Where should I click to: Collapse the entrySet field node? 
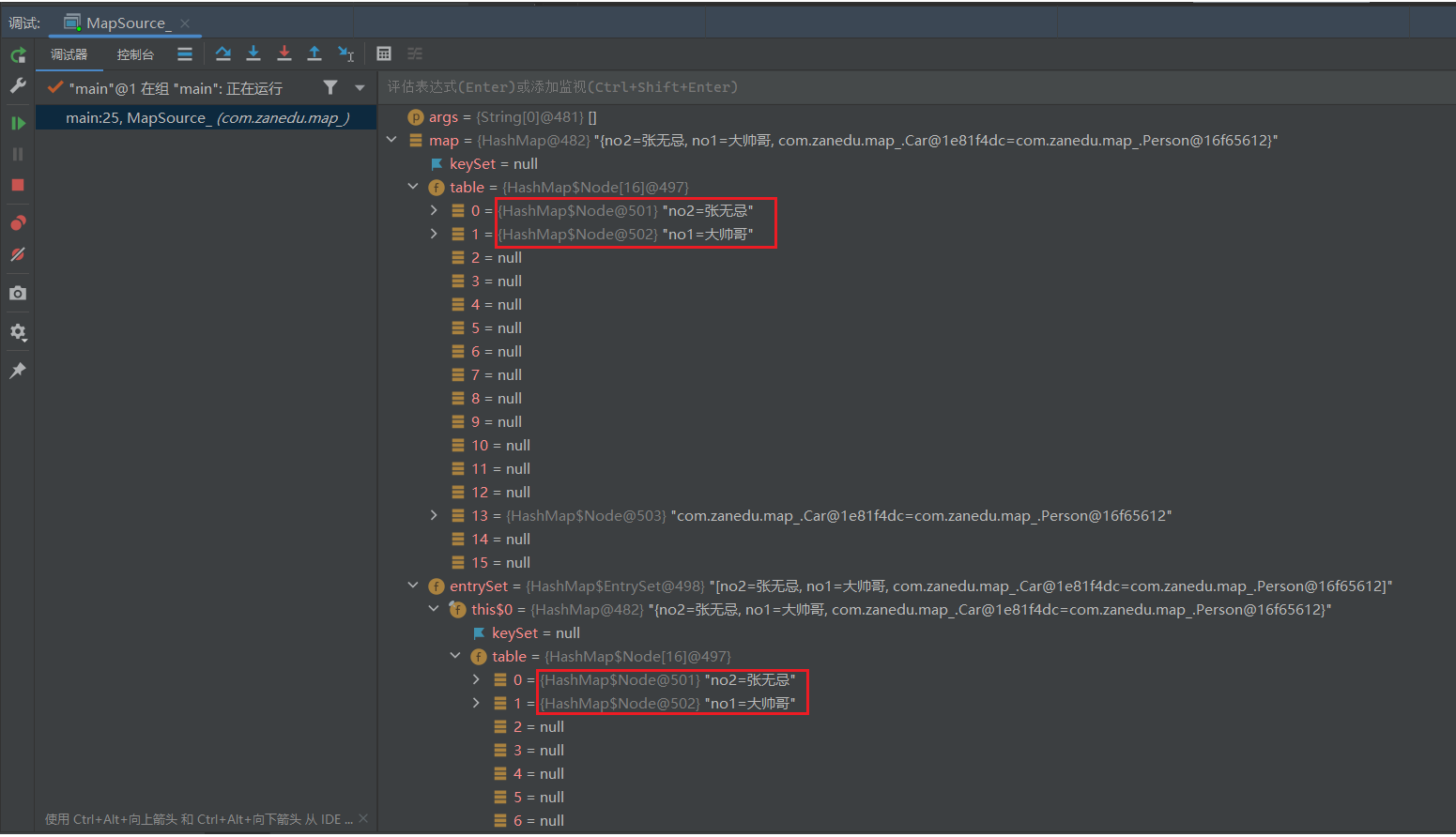coord(412,586)
